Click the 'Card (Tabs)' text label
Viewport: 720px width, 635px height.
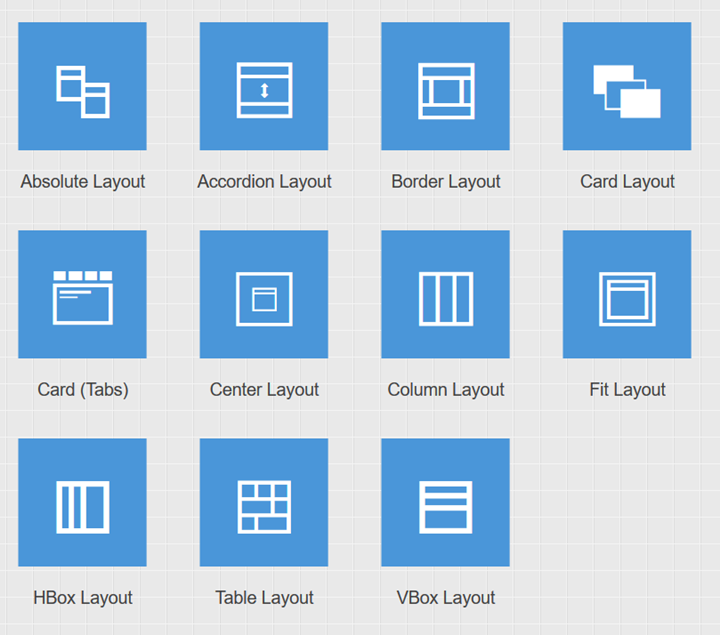click(83, 390)
